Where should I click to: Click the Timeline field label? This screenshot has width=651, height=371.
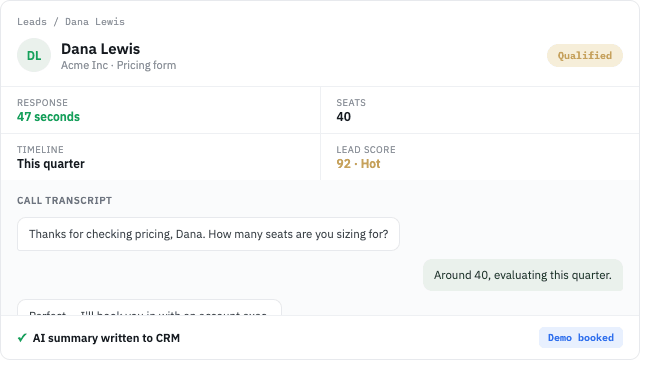pyautogui.click(x=41, y=152)
